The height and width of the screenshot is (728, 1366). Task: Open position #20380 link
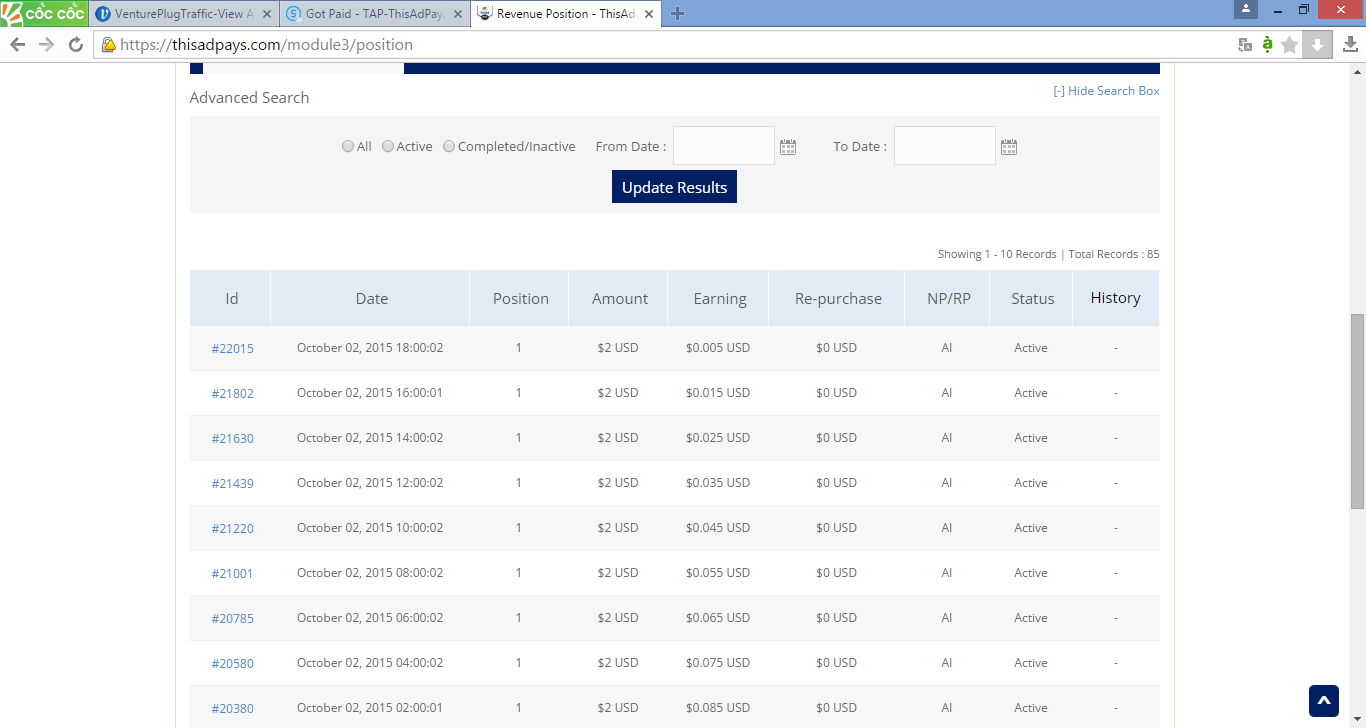coord(233,709)
